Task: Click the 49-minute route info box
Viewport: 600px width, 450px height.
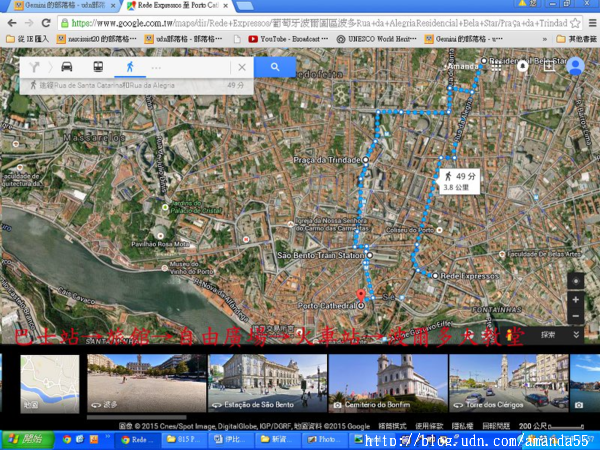Action: [459, 181]
